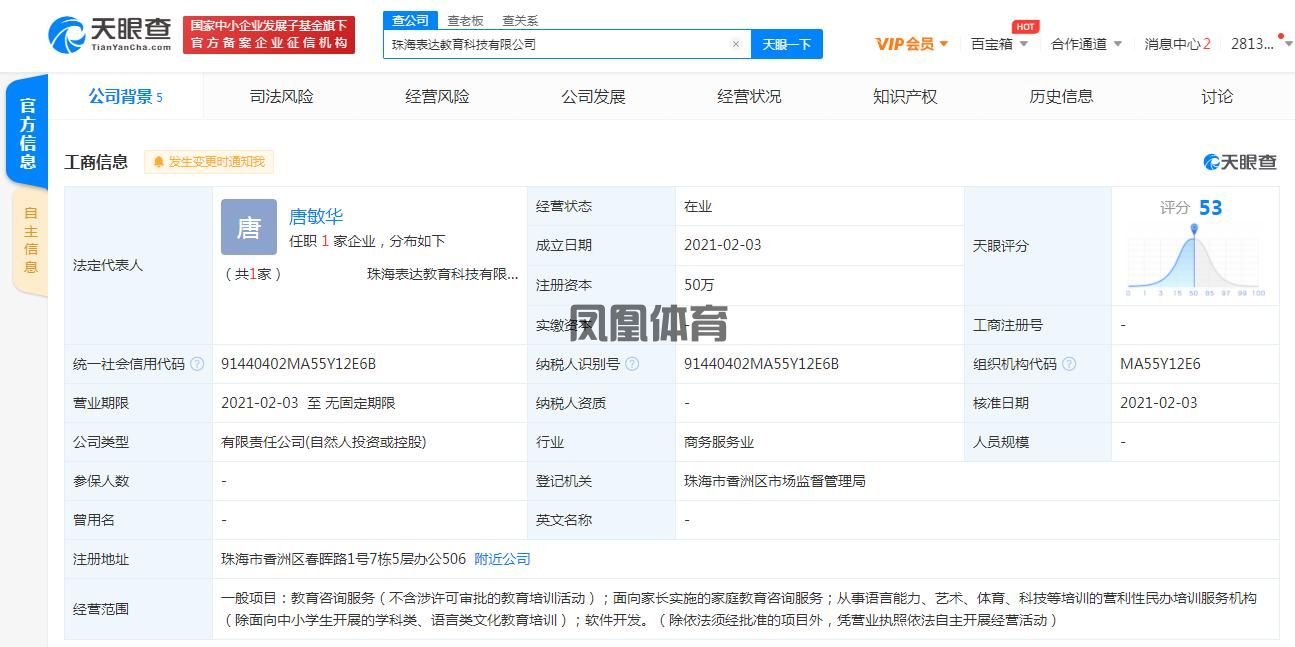
Task: Open the 历史信息 tab
Action: [x=1061, y=97]
